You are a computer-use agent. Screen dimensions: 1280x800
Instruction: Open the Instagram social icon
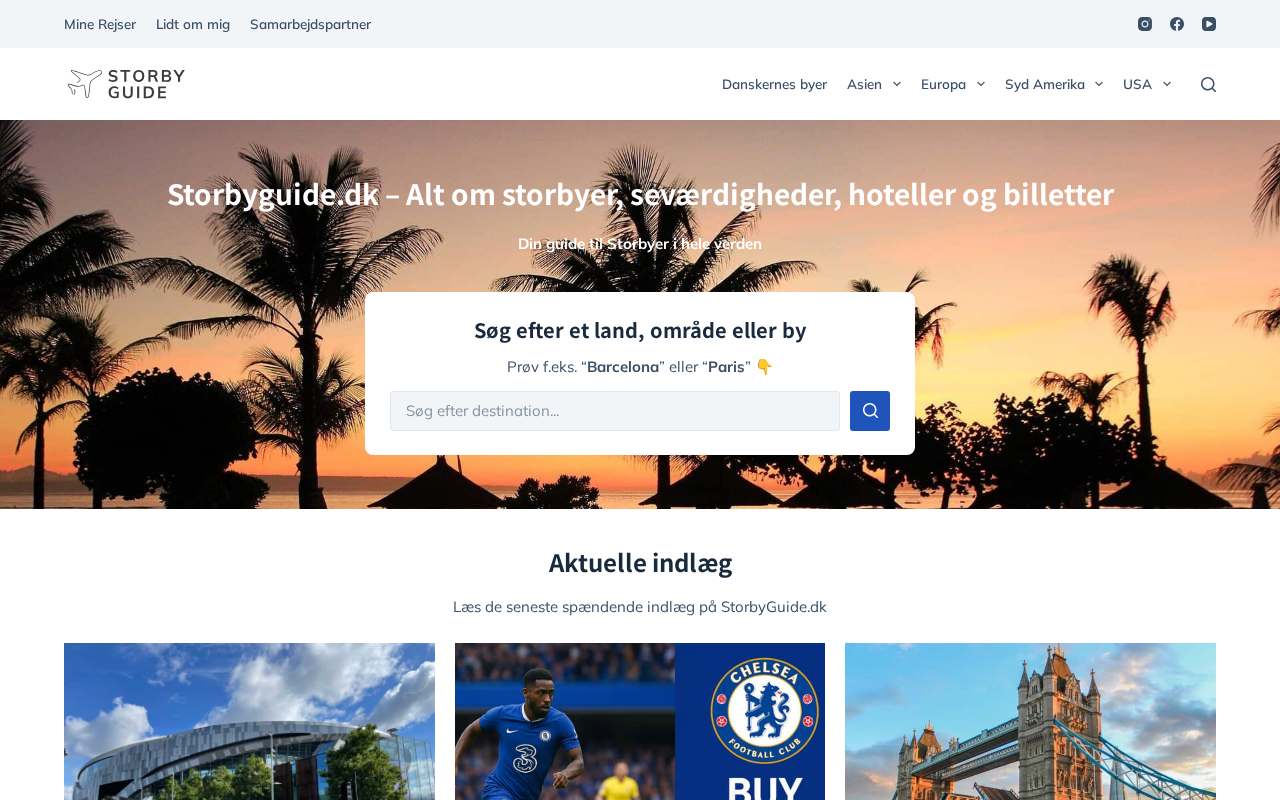pyautogui.click(x=1145, y=24)
